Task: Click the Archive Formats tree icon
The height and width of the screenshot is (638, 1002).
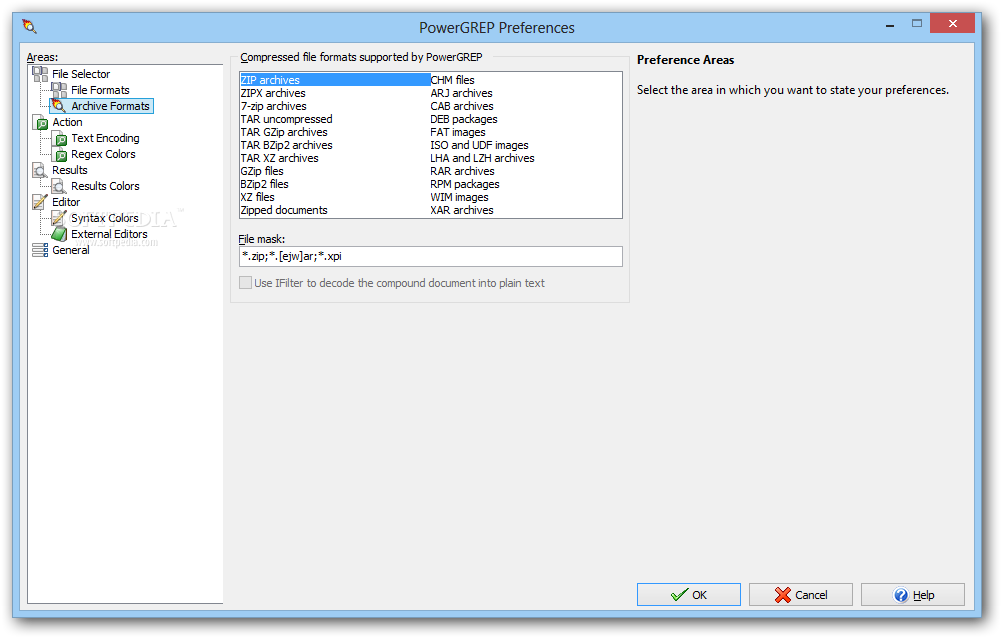Action: (59, 106)
